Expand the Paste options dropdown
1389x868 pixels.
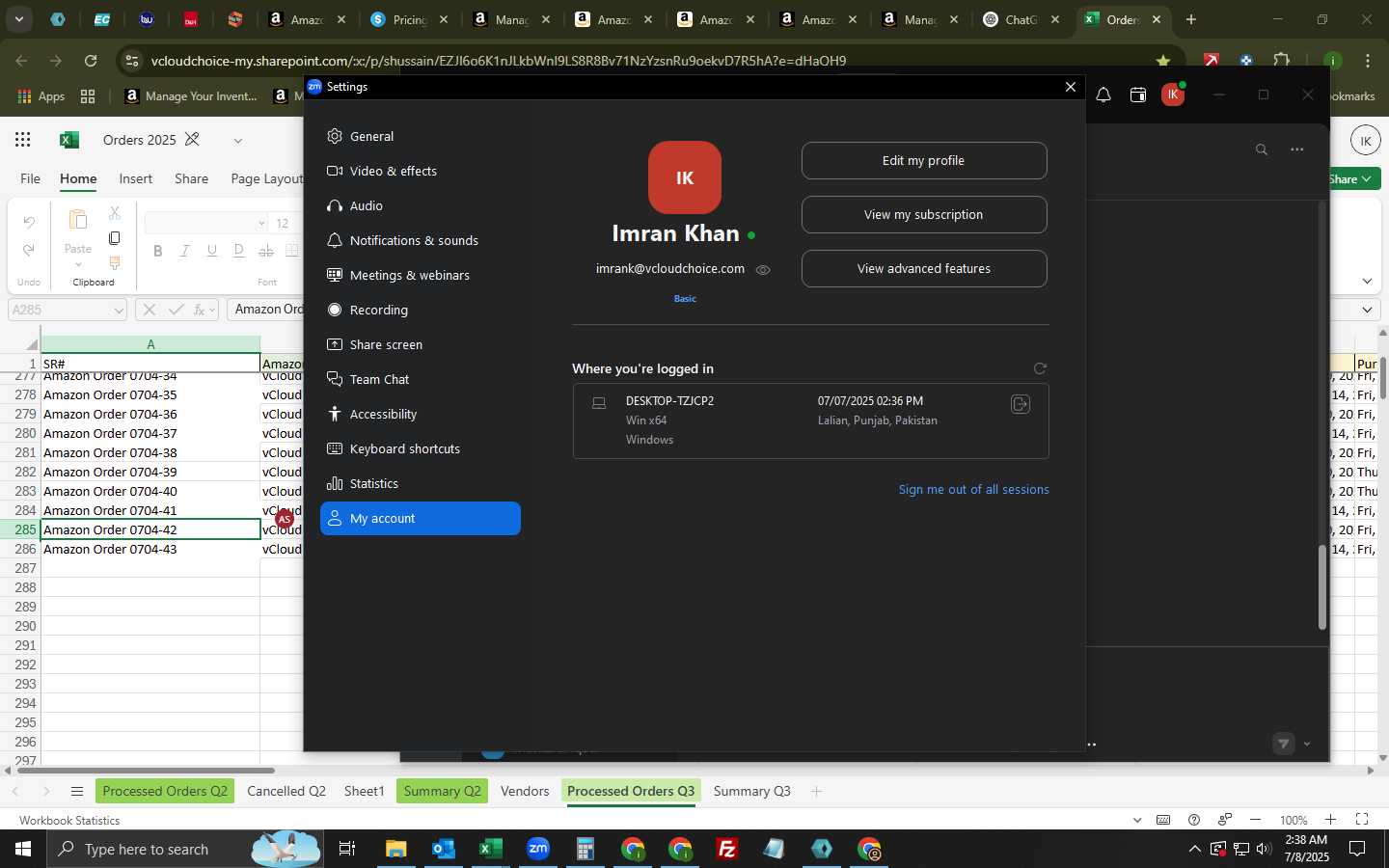tap(78, 264)
